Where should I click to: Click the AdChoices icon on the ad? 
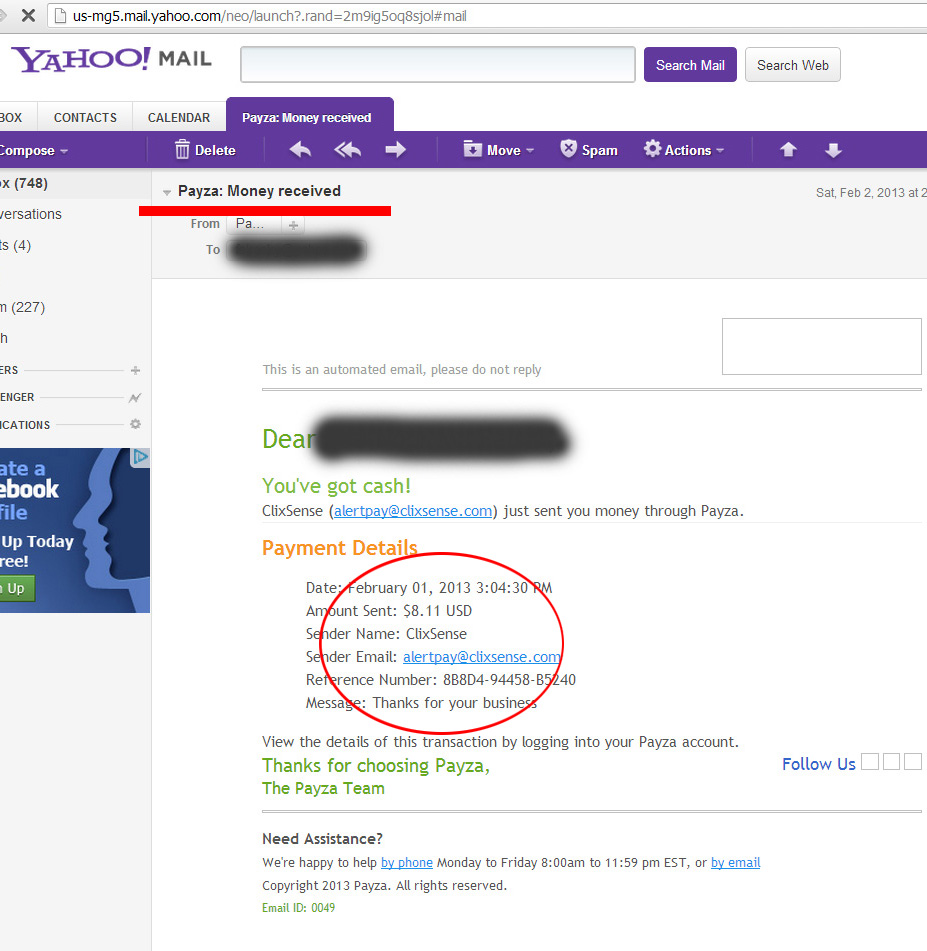(x=141, y=457)
